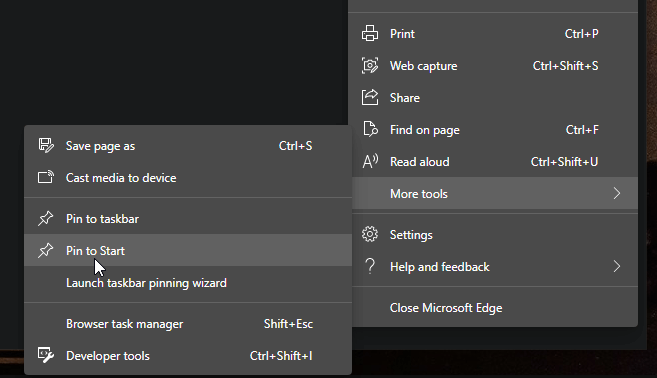This screenshot has height=378, width=657.
Task: Open More tools menu item
Action: (x=495, y=194)
